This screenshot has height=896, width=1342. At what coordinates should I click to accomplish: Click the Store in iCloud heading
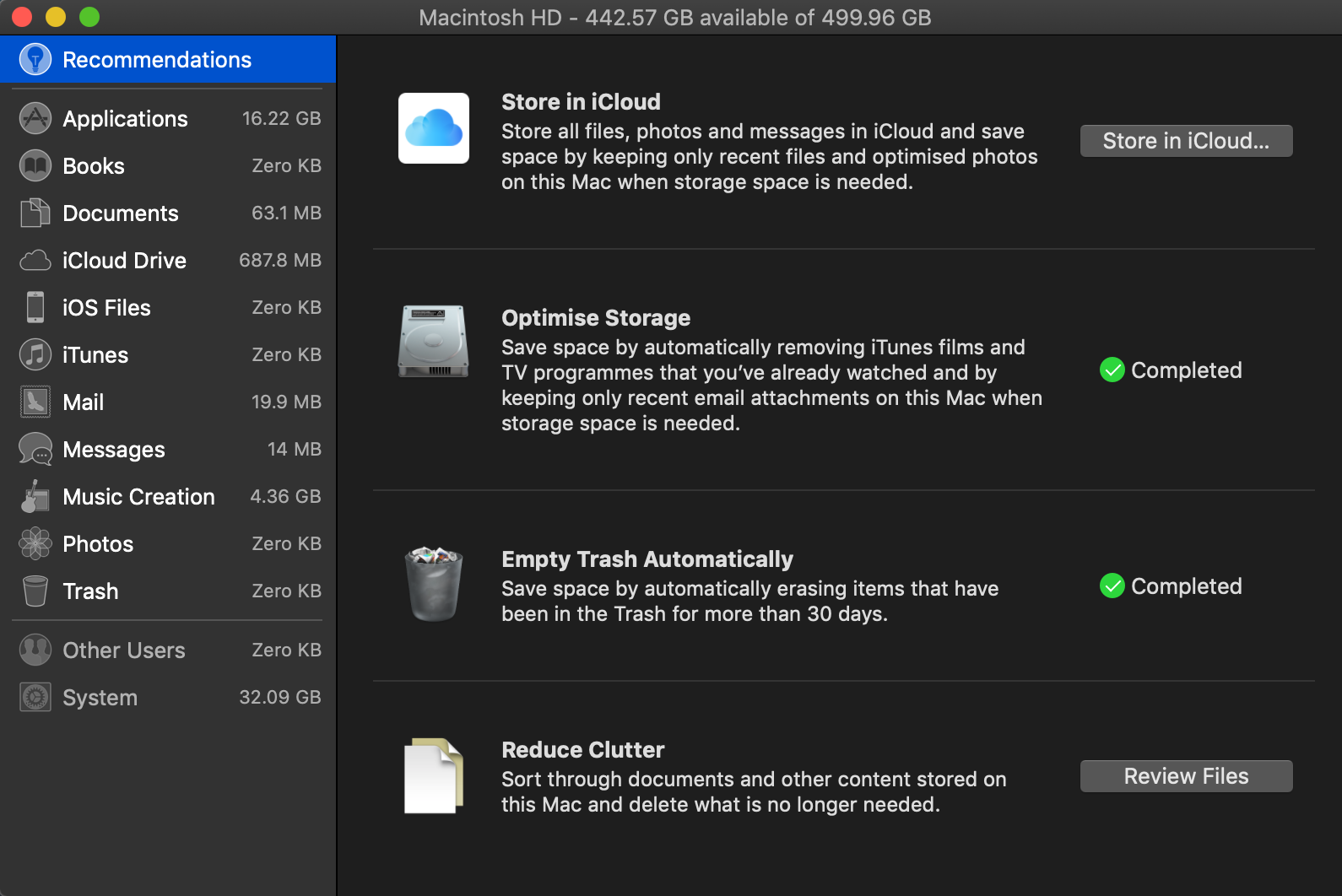581,102
